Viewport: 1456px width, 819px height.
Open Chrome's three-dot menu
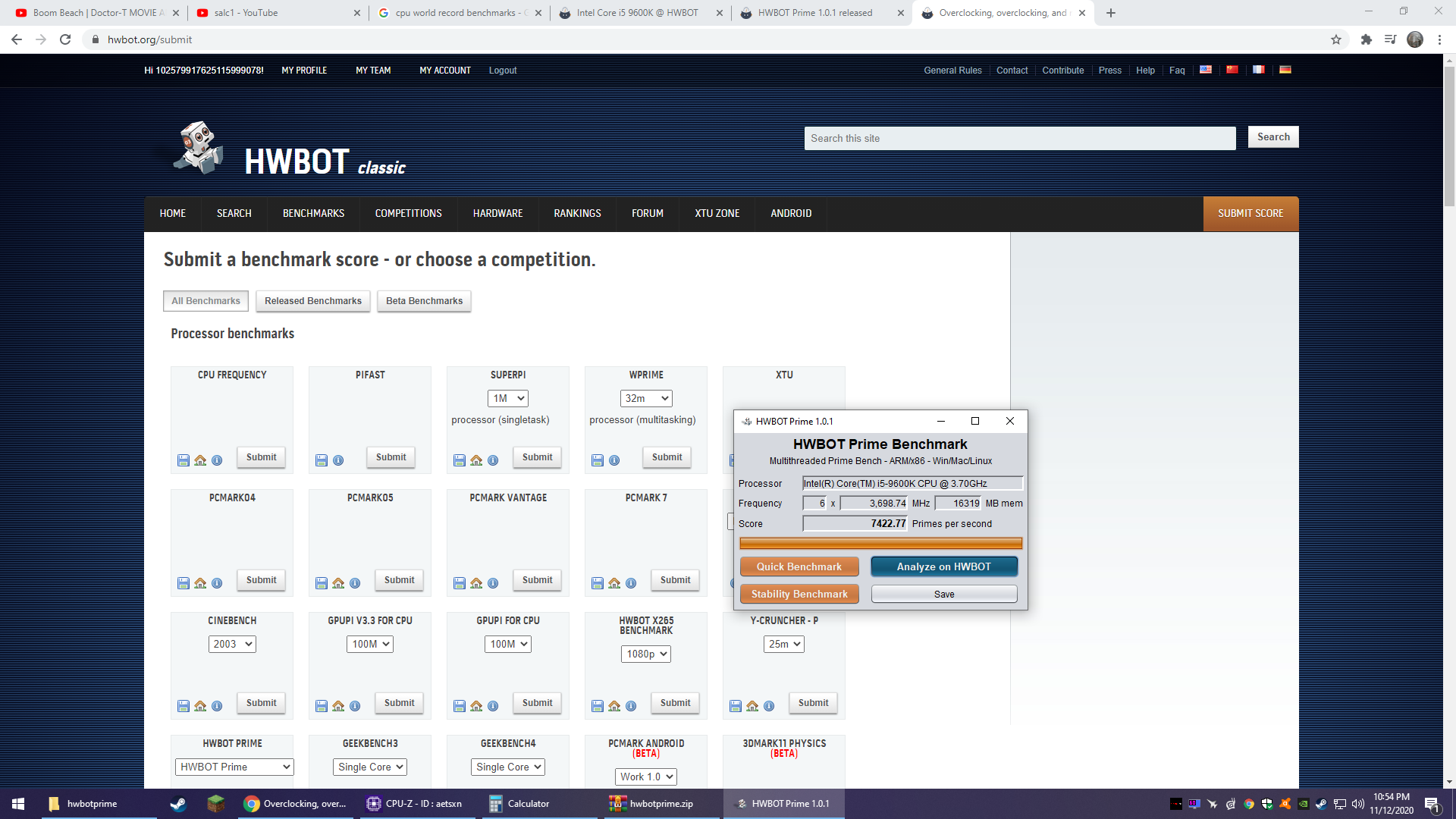click(1439, 39)
